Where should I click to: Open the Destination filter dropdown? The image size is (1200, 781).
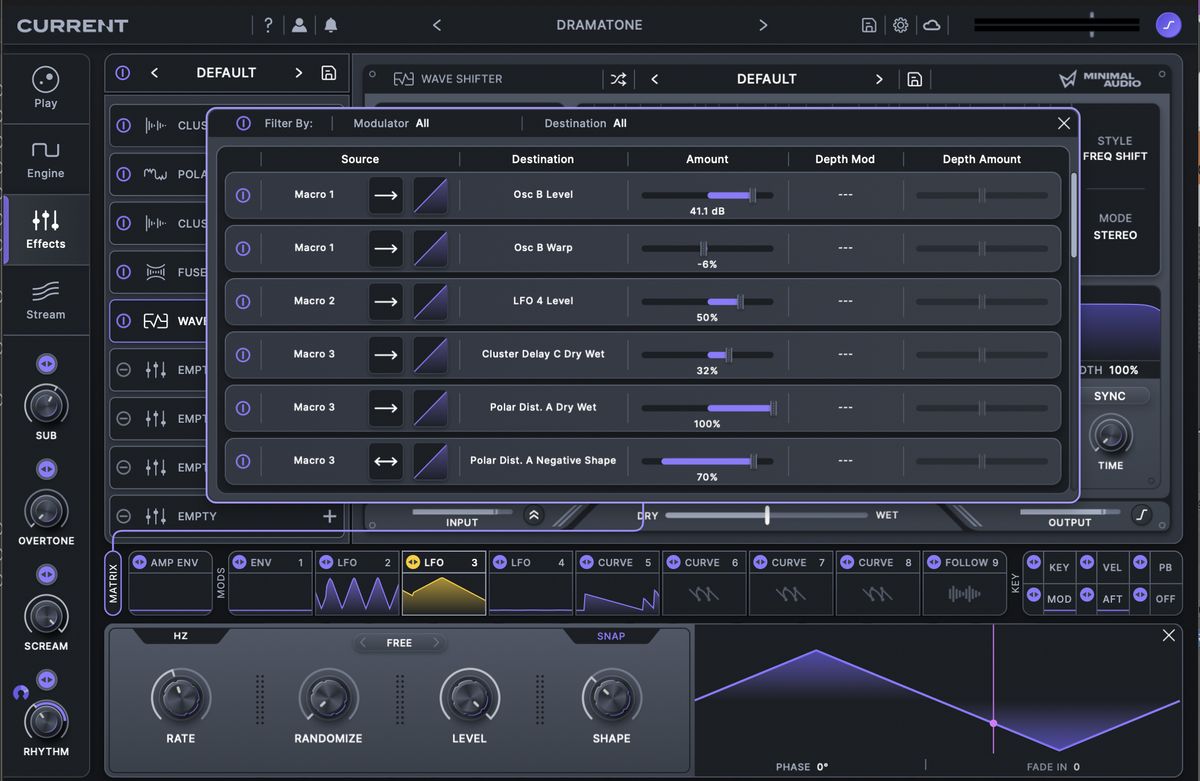[x=621, y=123]
